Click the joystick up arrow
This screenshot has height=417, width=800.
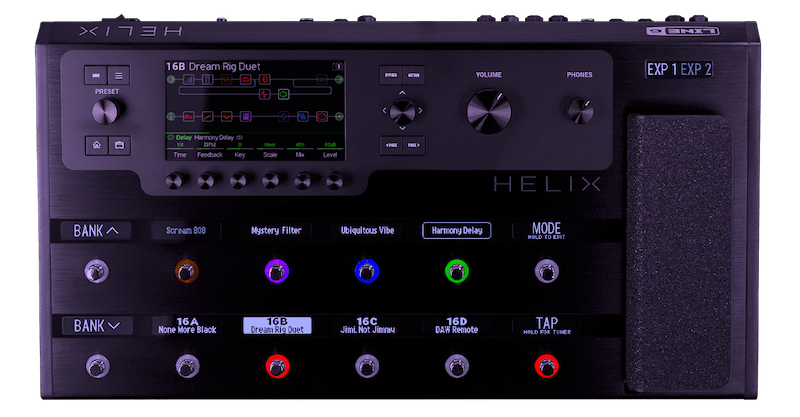402,93
